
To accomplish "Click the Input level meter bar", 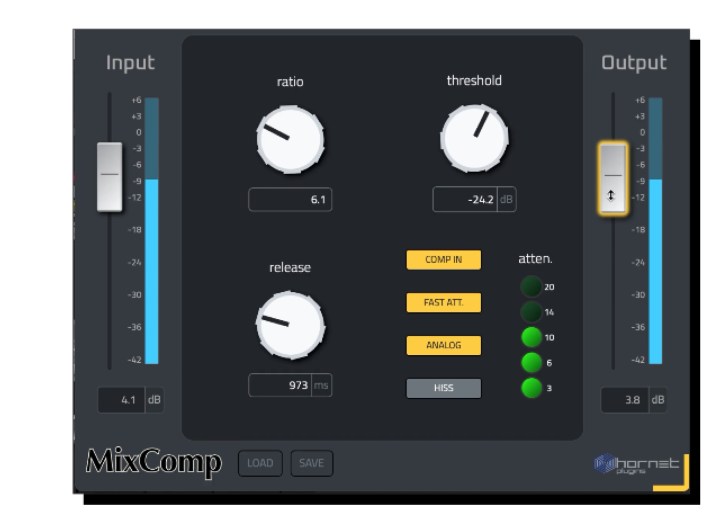I will 152,231.
